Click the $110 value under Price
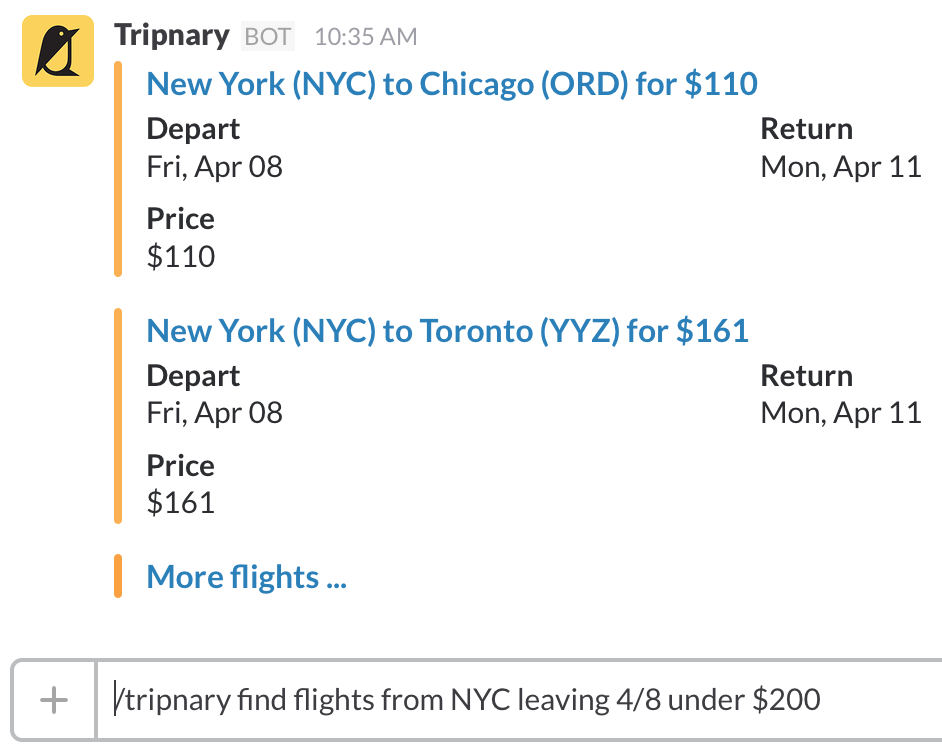This screenshot has height=750, width=942. tap(181, 257)
